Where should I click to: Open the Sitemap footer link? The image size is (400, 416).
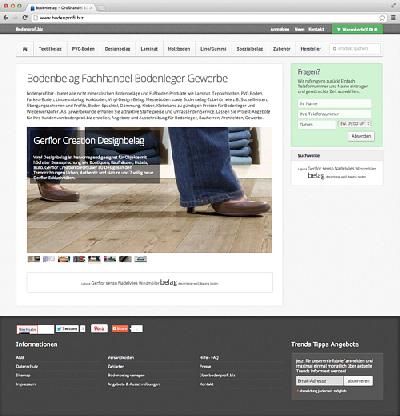pos(23,375)
